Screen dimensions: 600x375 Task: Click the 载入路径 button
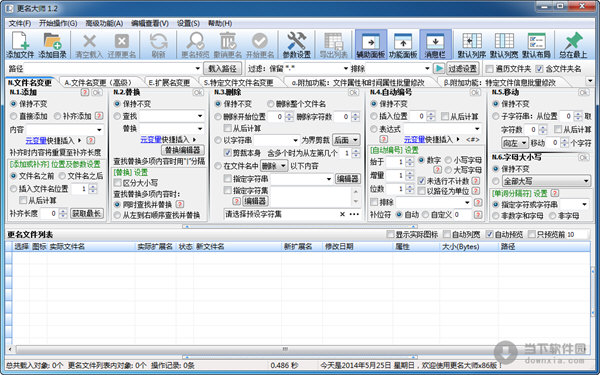[x=222, y=69]
